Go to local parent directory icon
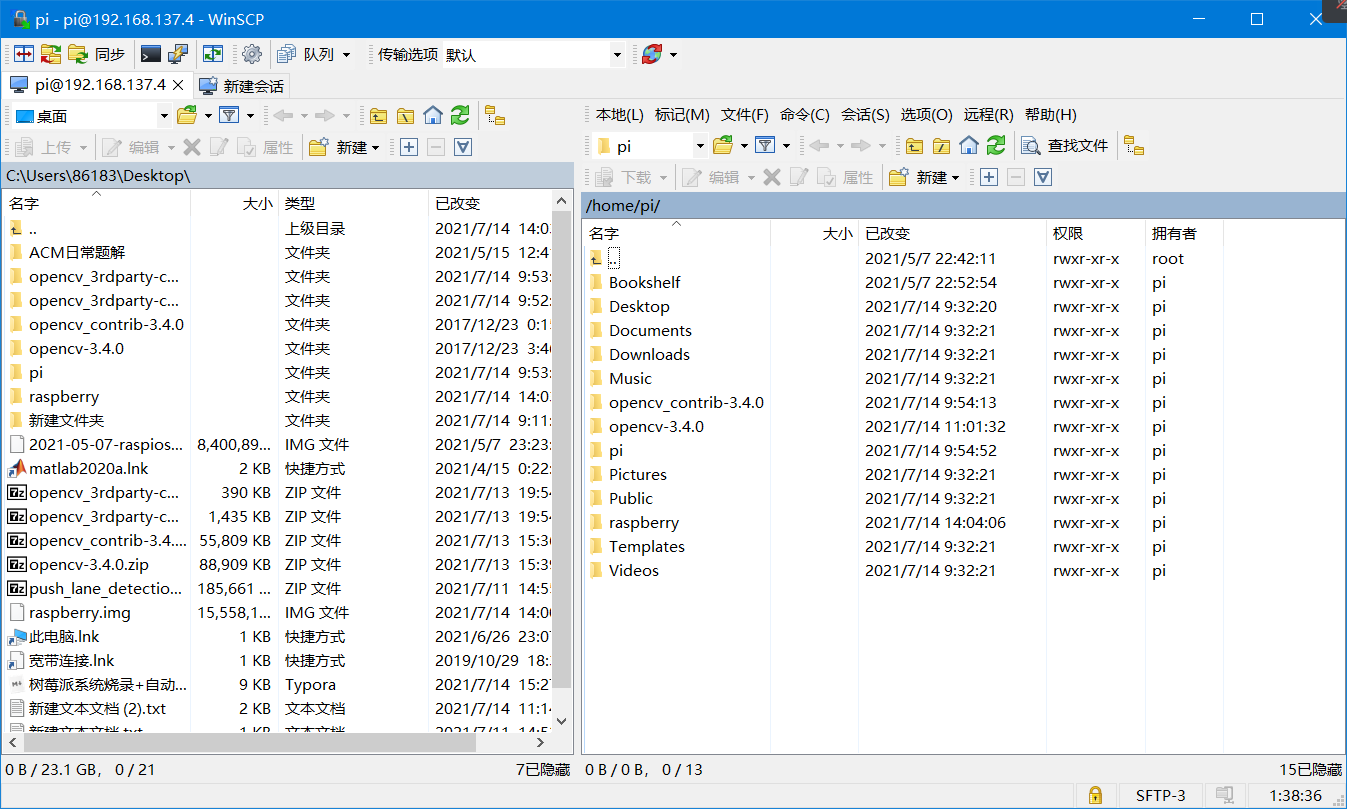The image size is (1347, 809). point(378,115)
